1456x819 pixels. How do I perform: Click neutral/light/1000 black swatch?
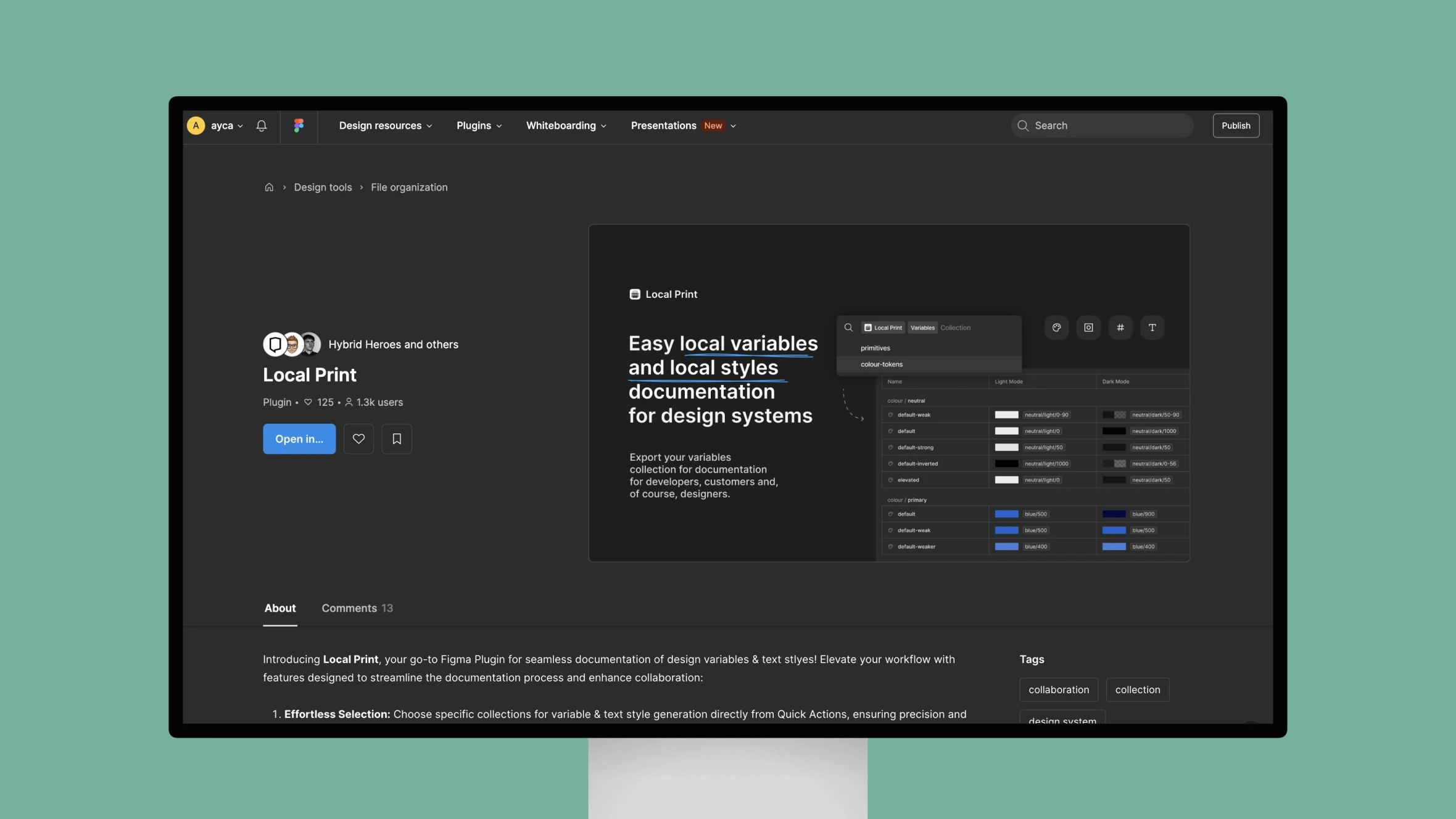tap(1006, 464)
